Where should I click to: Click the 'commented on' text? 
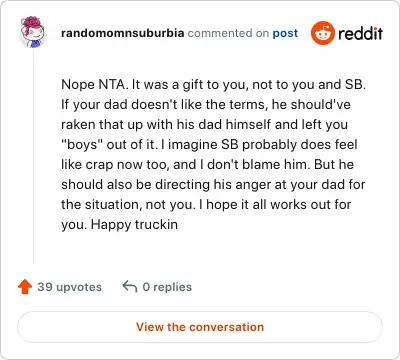pos(228,33)
